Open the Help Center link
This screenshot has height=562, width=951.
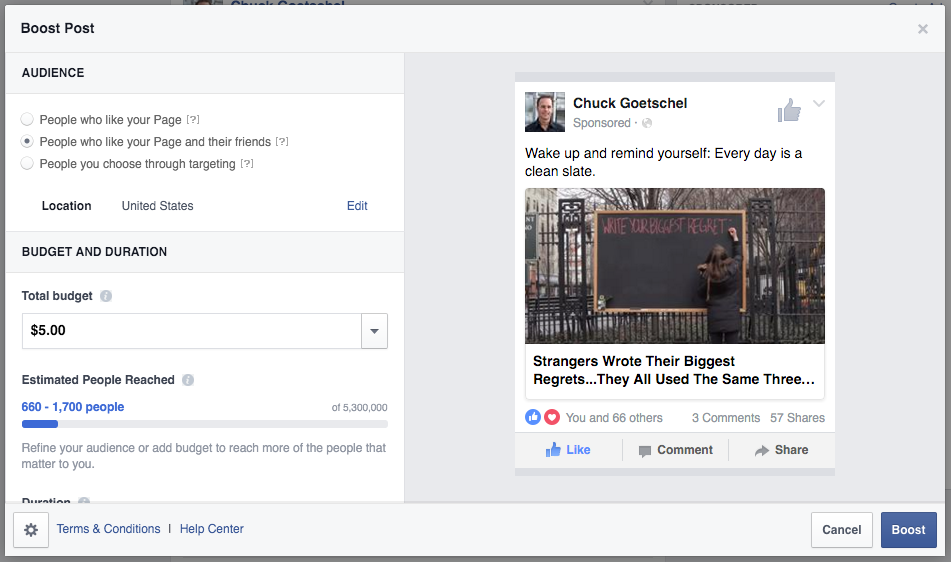click(212, 529)
